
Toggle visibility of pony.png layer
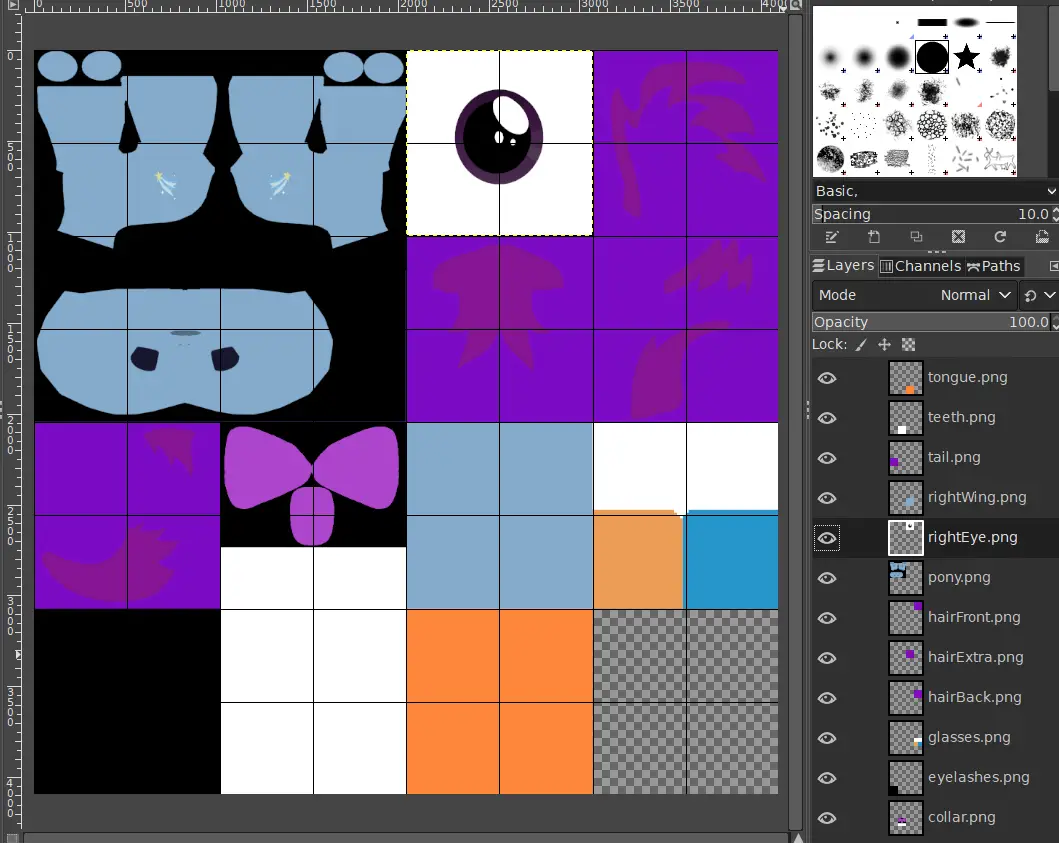(x=827, y=578)
